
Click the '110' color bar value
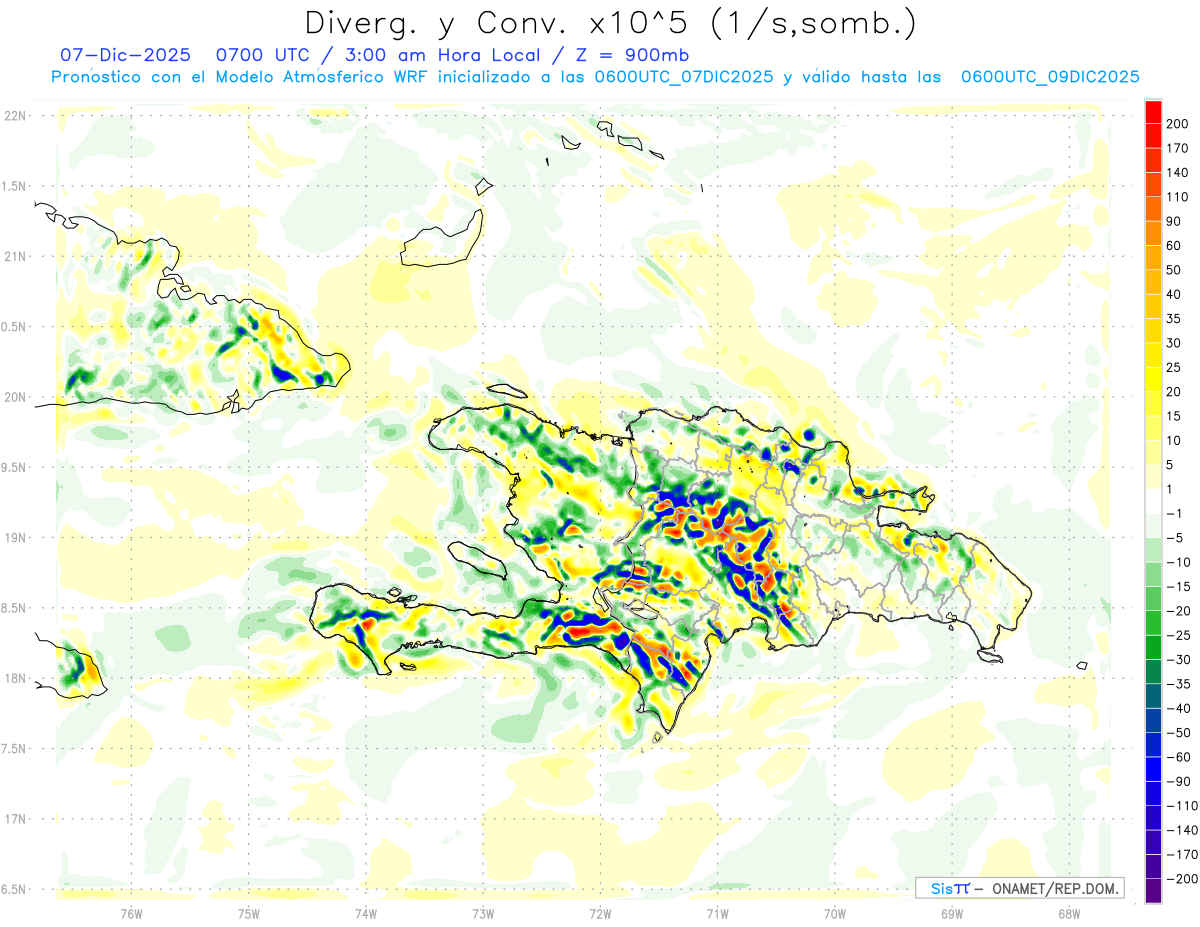(1177, 197)
